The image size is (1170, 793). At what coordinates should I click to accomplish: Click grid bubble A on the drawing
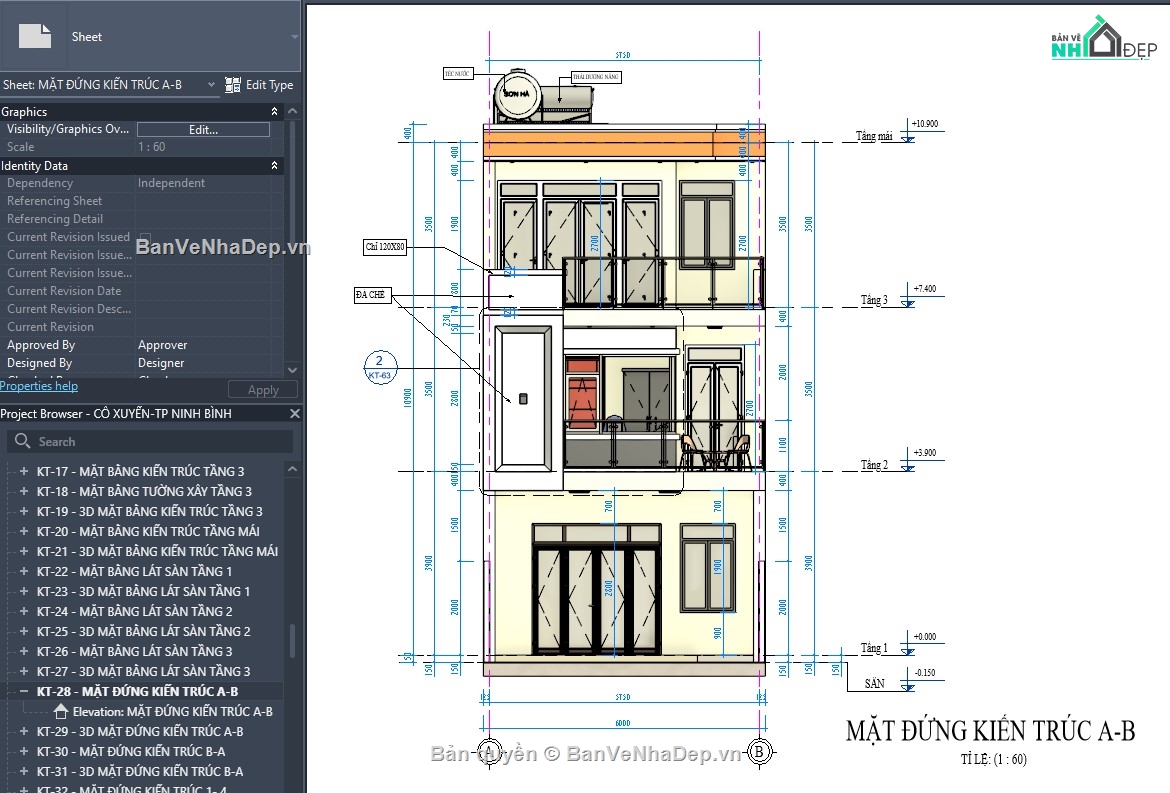pos(489,751)
